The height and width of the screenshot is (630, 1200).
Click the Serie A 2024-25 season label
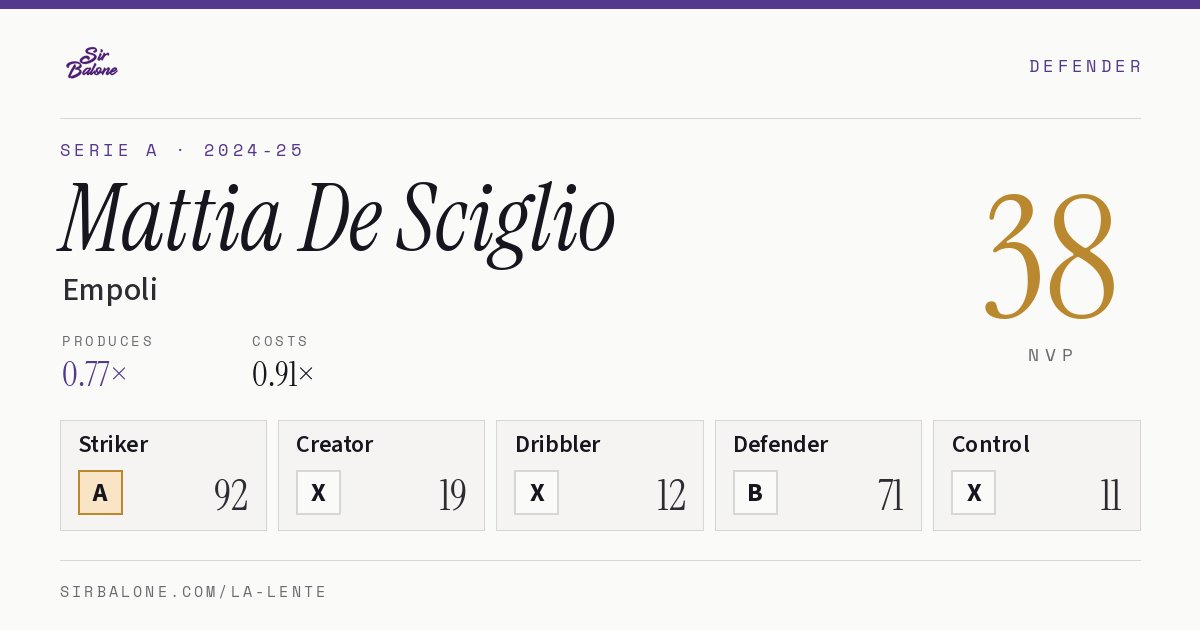182,150
